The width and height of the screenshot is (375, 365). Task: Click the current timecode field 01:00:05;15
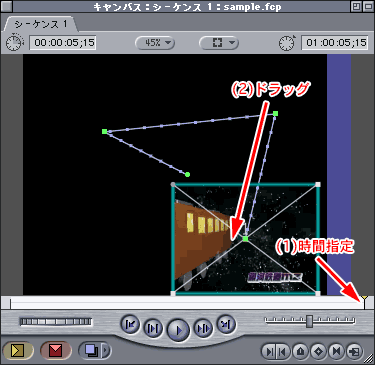(335, 43)
